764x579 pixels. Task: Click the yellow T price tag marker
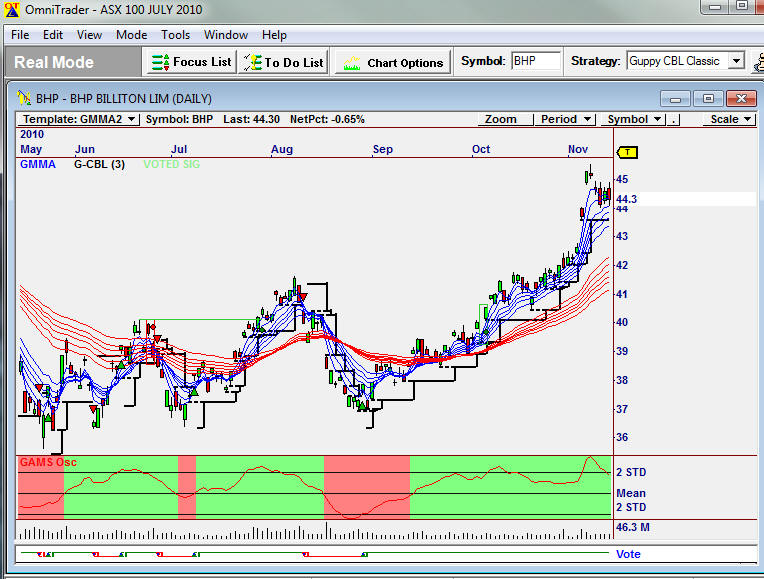click(x=627, y=152)
